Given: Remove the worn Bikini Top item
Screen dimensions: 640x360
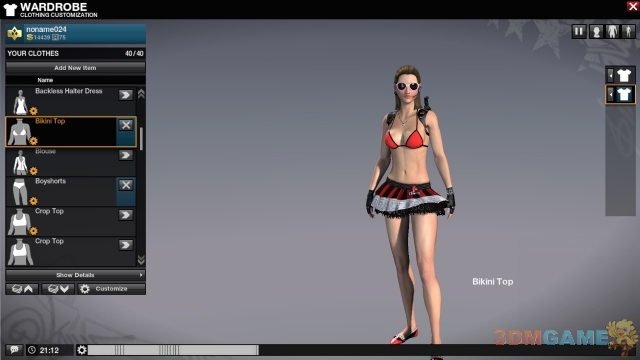Looking at the screenshot, I should pos(126,125).
